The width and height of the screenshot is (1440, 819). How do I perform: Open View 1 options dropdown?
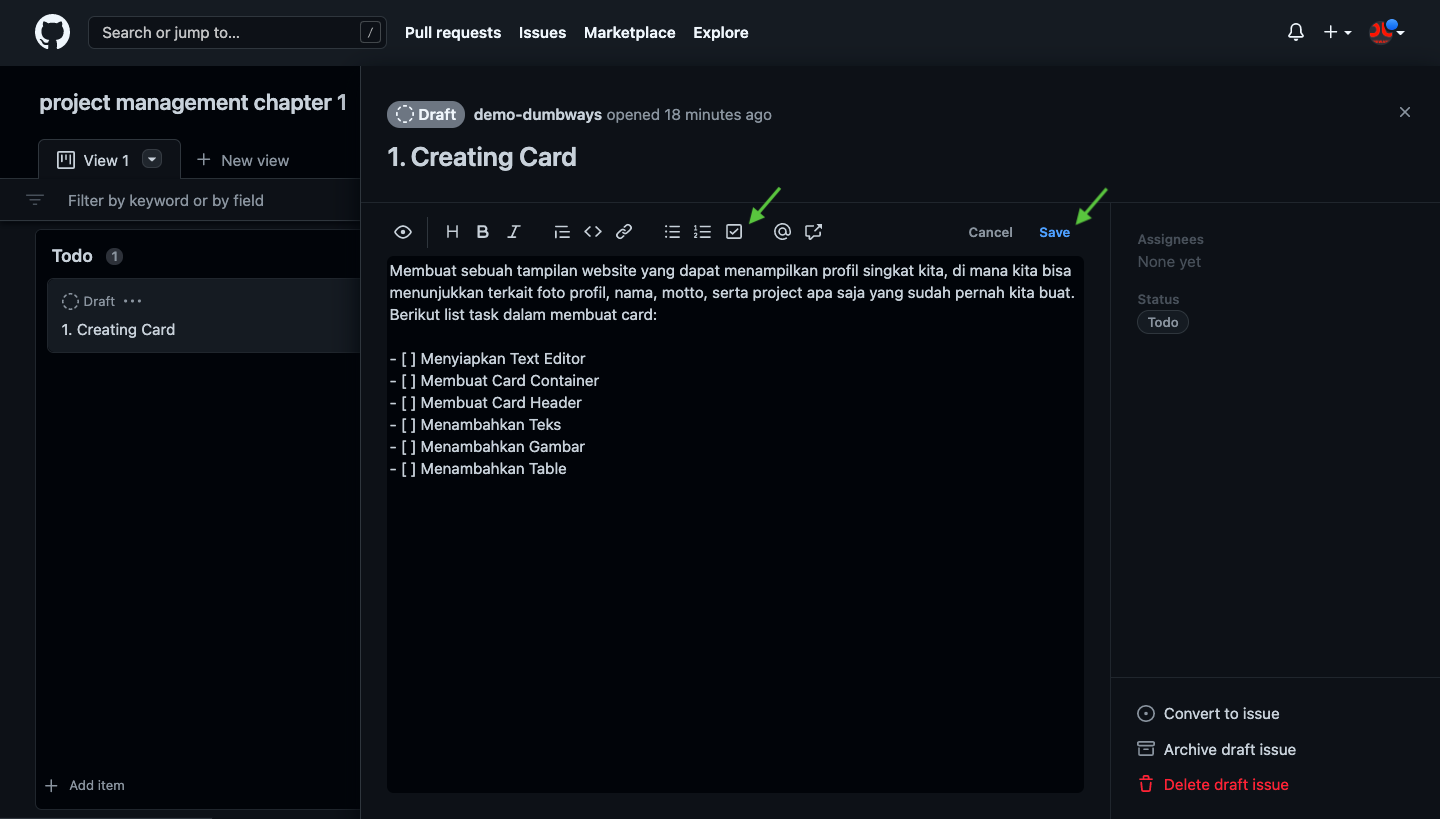(x=152, y=159)
